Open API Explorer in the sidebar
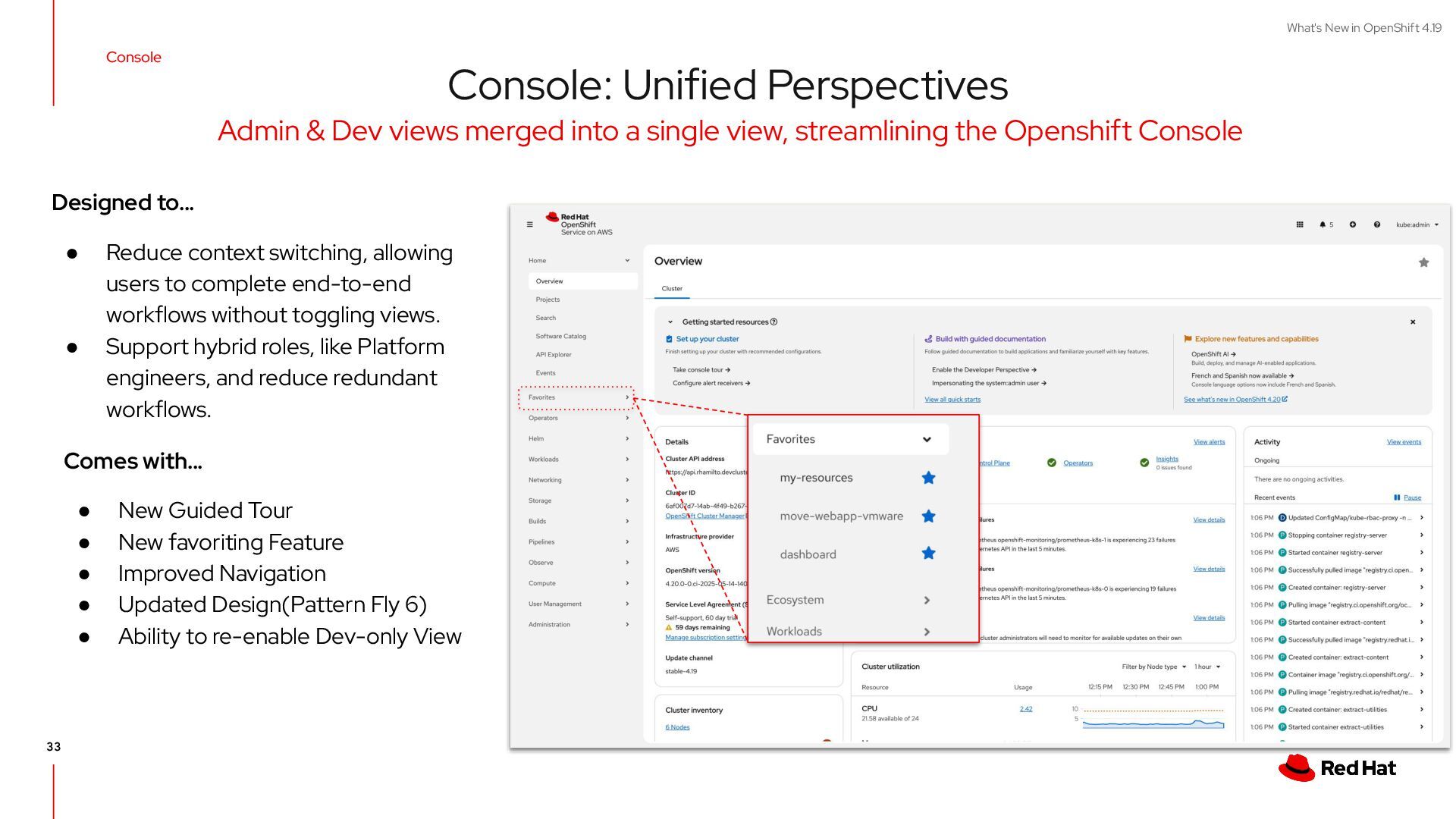The image size is (1456, 819). [x=554, y=354]
